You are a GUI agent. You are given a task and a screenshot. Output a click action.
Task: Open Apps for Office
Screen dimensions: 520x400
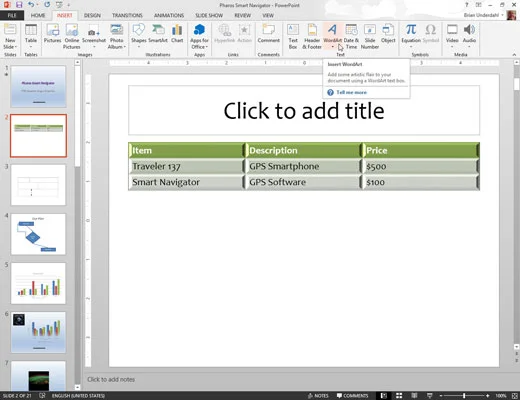[x=199, y=36]
